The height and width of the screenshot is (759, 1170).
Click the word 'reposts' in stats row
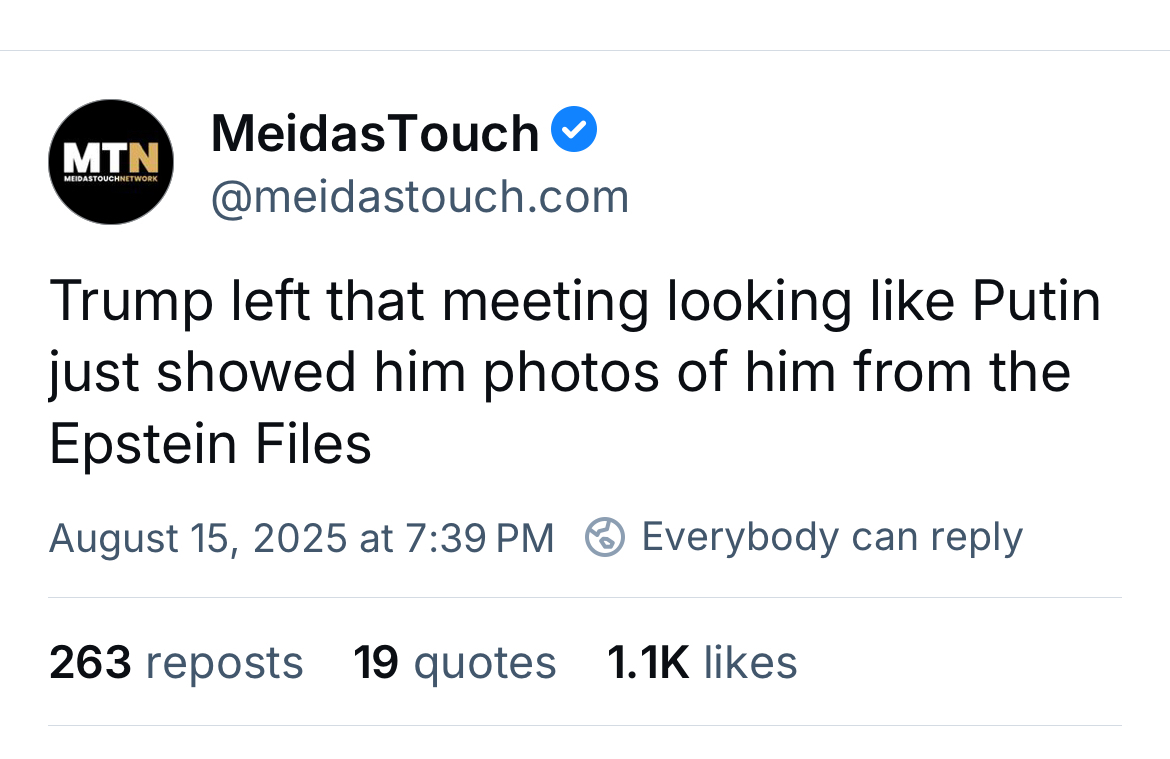click(x=224, y=662)
